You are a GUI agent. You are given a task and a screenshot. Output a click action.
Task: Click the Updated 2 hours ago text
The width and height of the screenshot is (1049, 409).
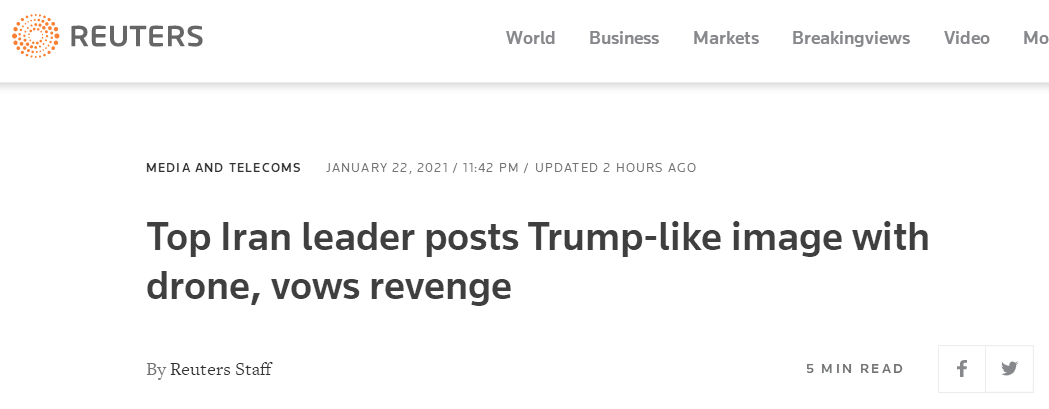(615, 168)
